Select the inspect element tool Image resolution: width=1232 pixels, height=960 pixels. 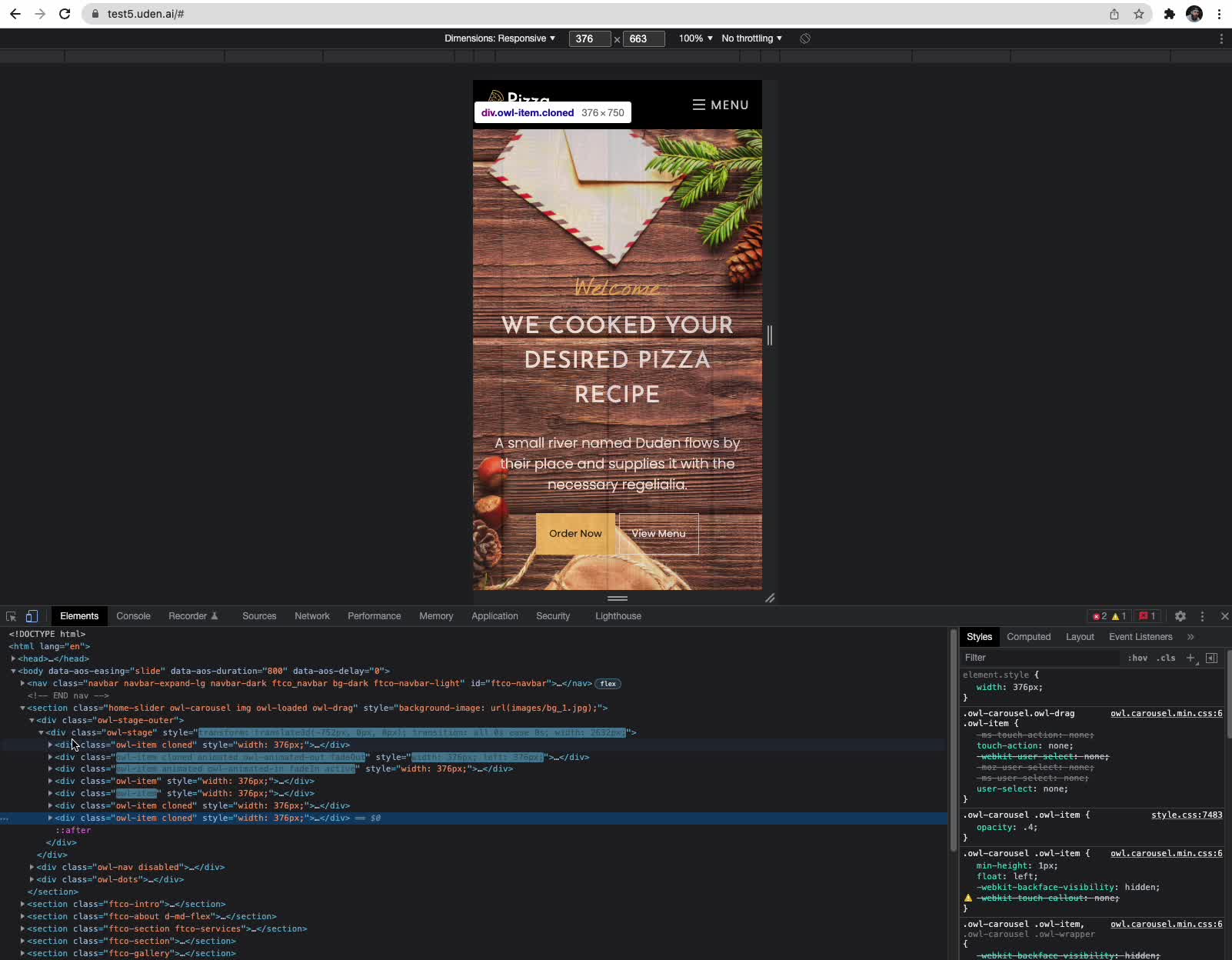tap(10, 616)
